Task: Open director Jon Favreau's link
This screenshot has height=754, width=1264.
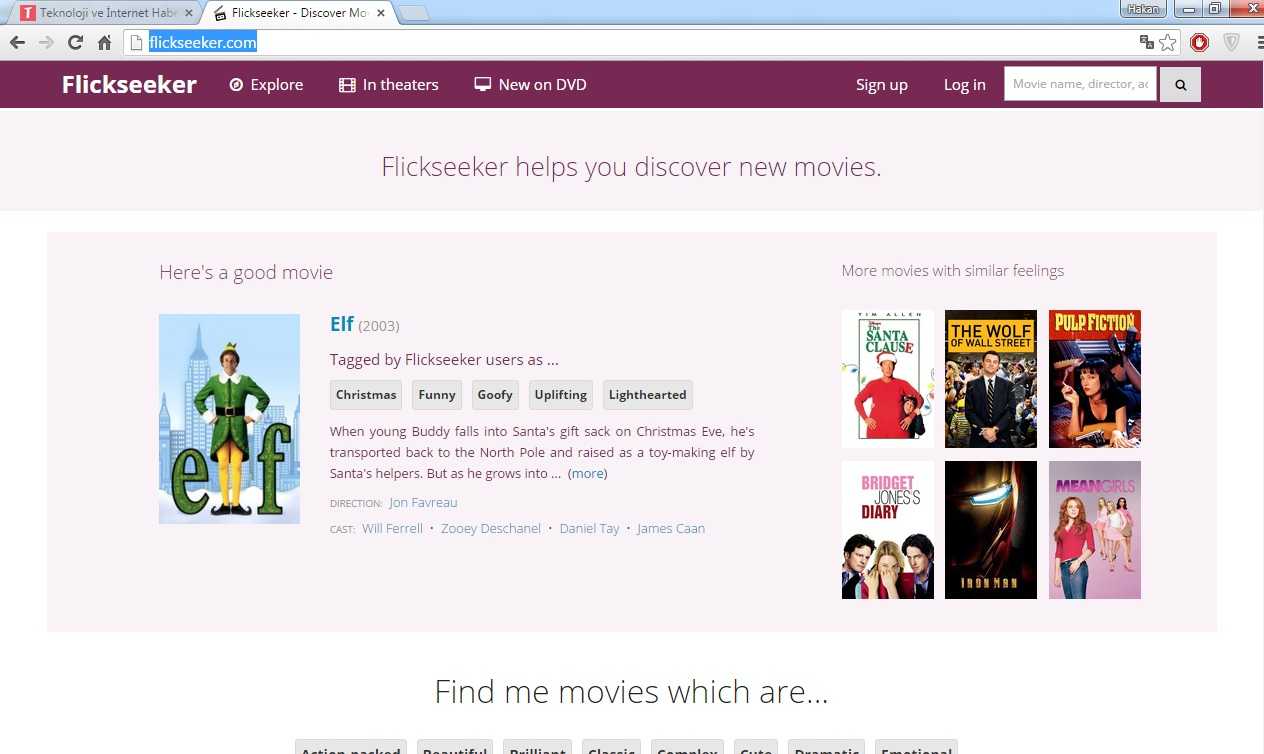Action: [x=423, y=503]
